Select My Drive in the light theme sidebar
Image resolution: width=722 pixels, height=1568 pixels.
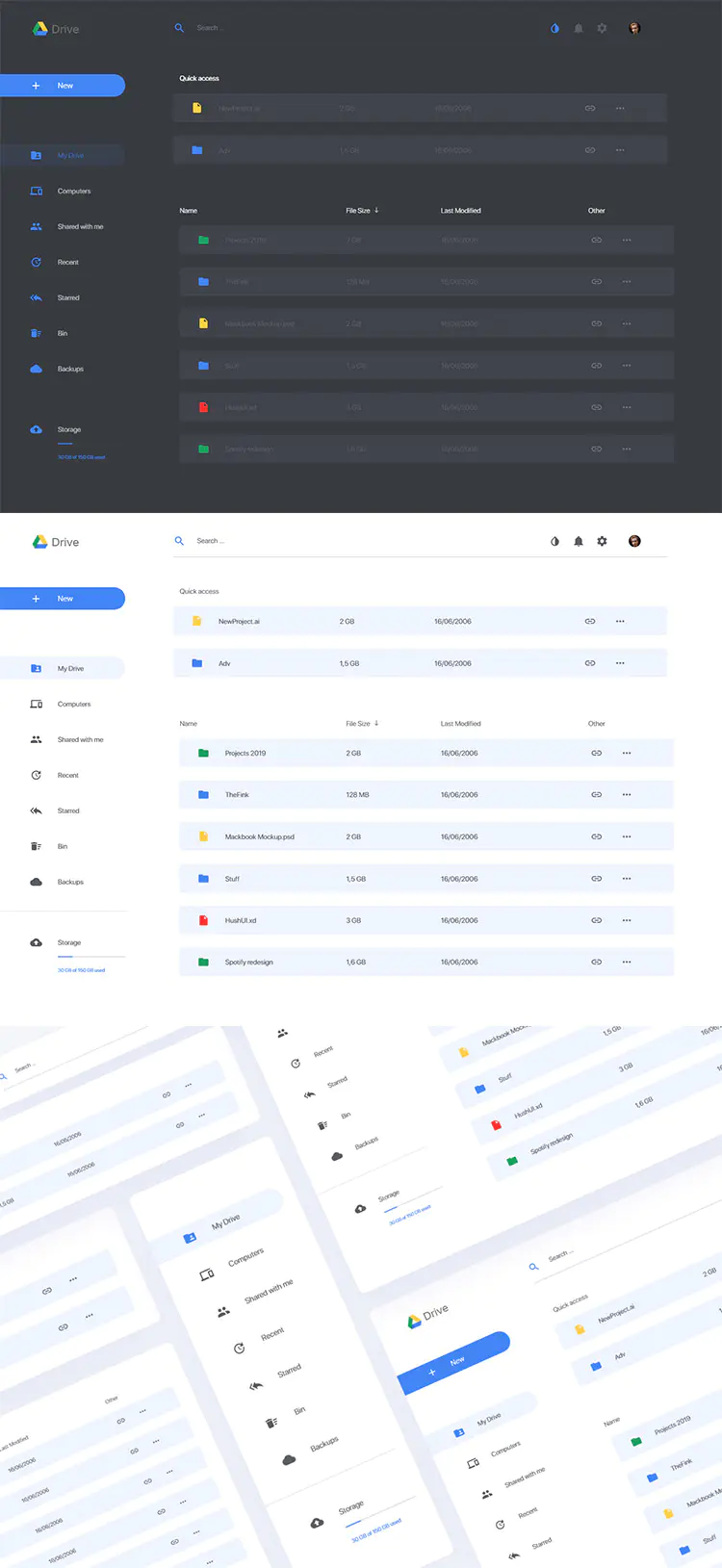(x=63, y=668)
